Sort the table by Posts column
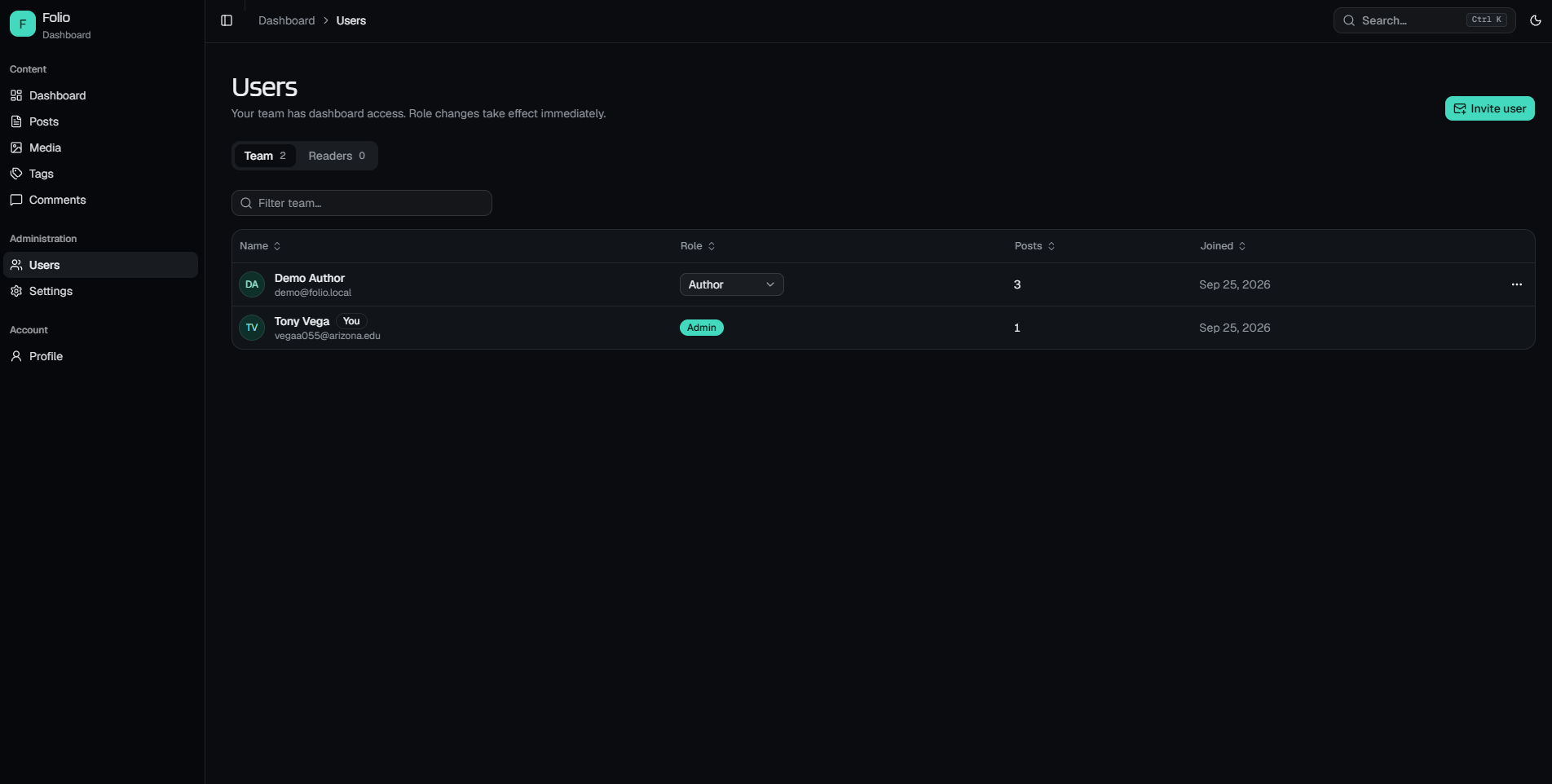The width and height of the screenshot is (1552, 784). (1034, 246)
